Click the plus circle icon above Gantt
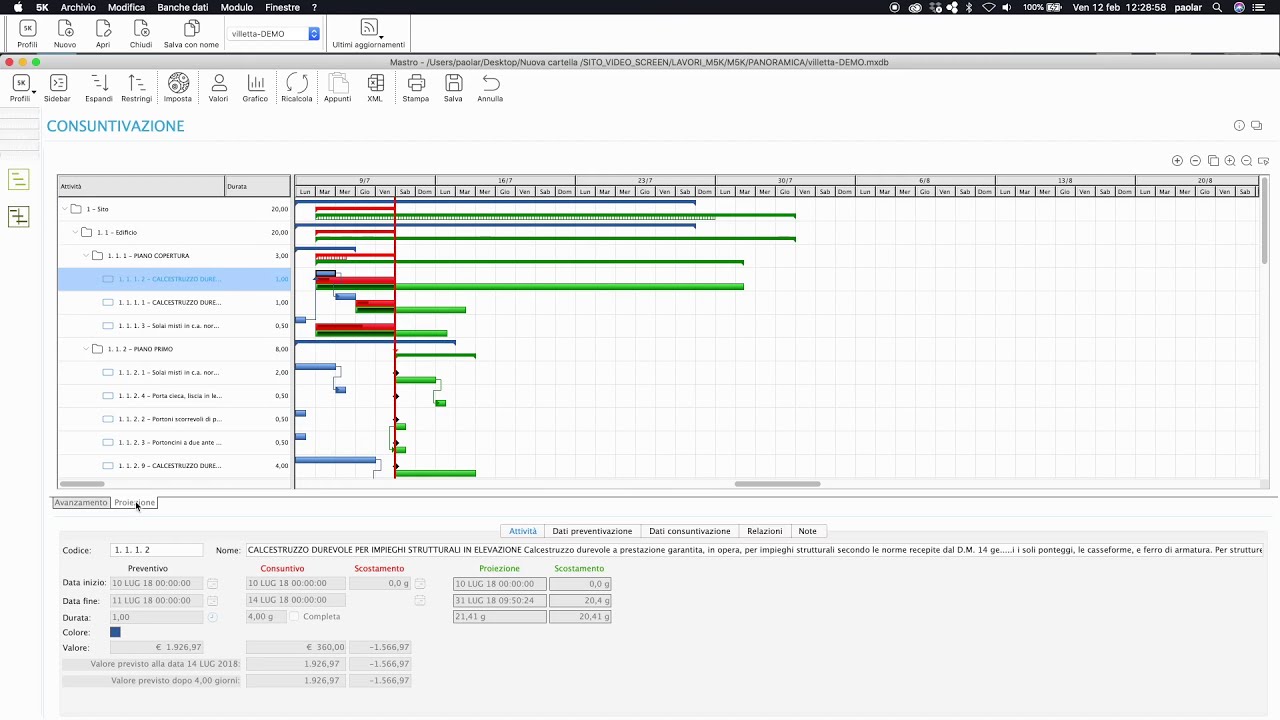Viewport: 1280px width, 720px height. (x=1177, y=161)
